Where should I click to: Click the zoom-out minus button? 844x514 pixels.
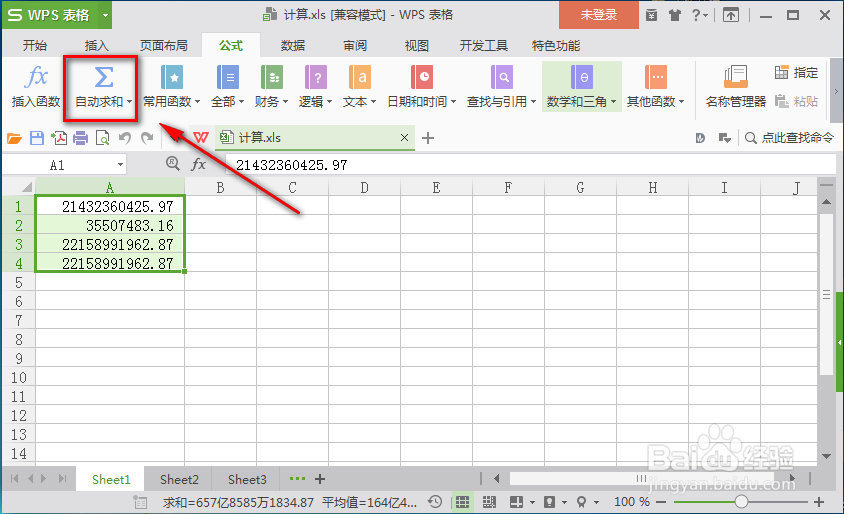662,502
